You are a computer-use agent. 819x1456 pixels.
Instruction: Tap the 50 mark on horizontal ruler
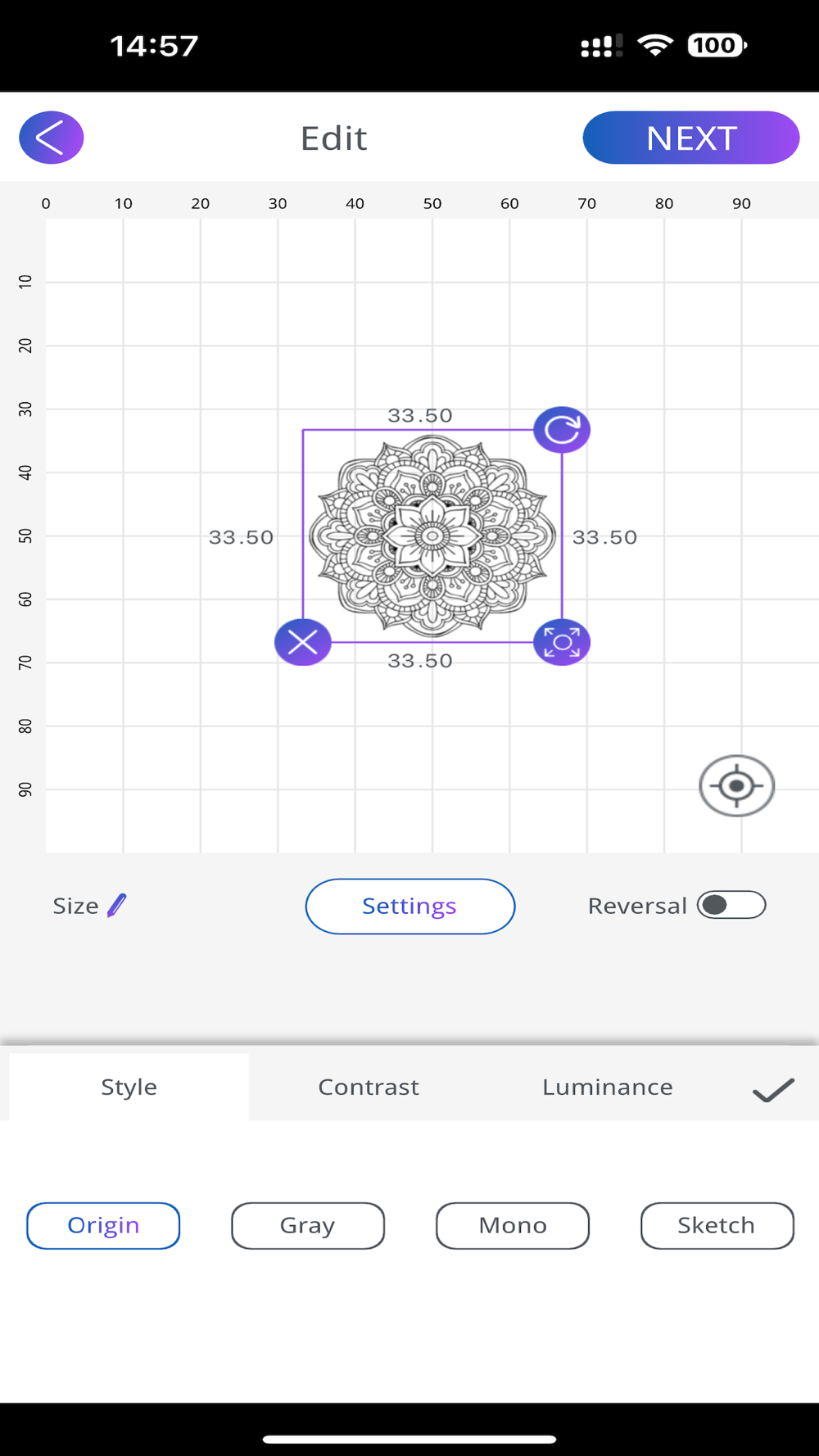click(432, 203)
